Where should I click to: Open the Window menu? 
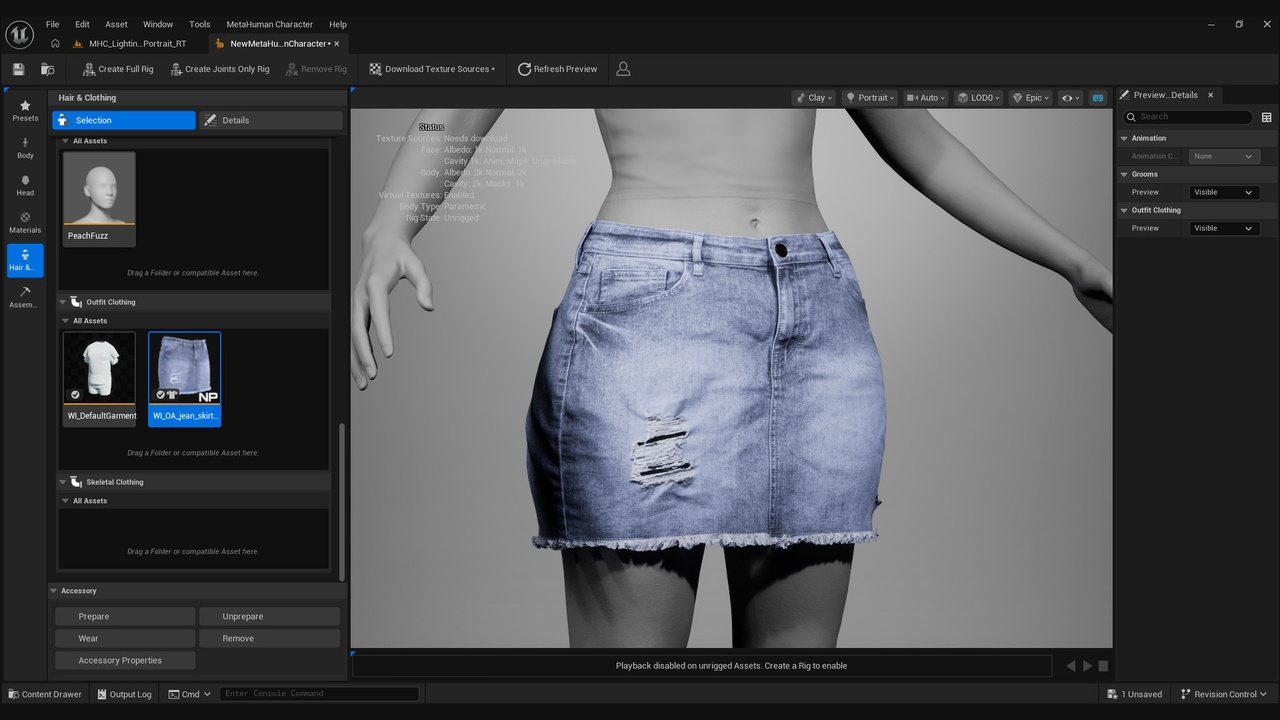[158, 24]
